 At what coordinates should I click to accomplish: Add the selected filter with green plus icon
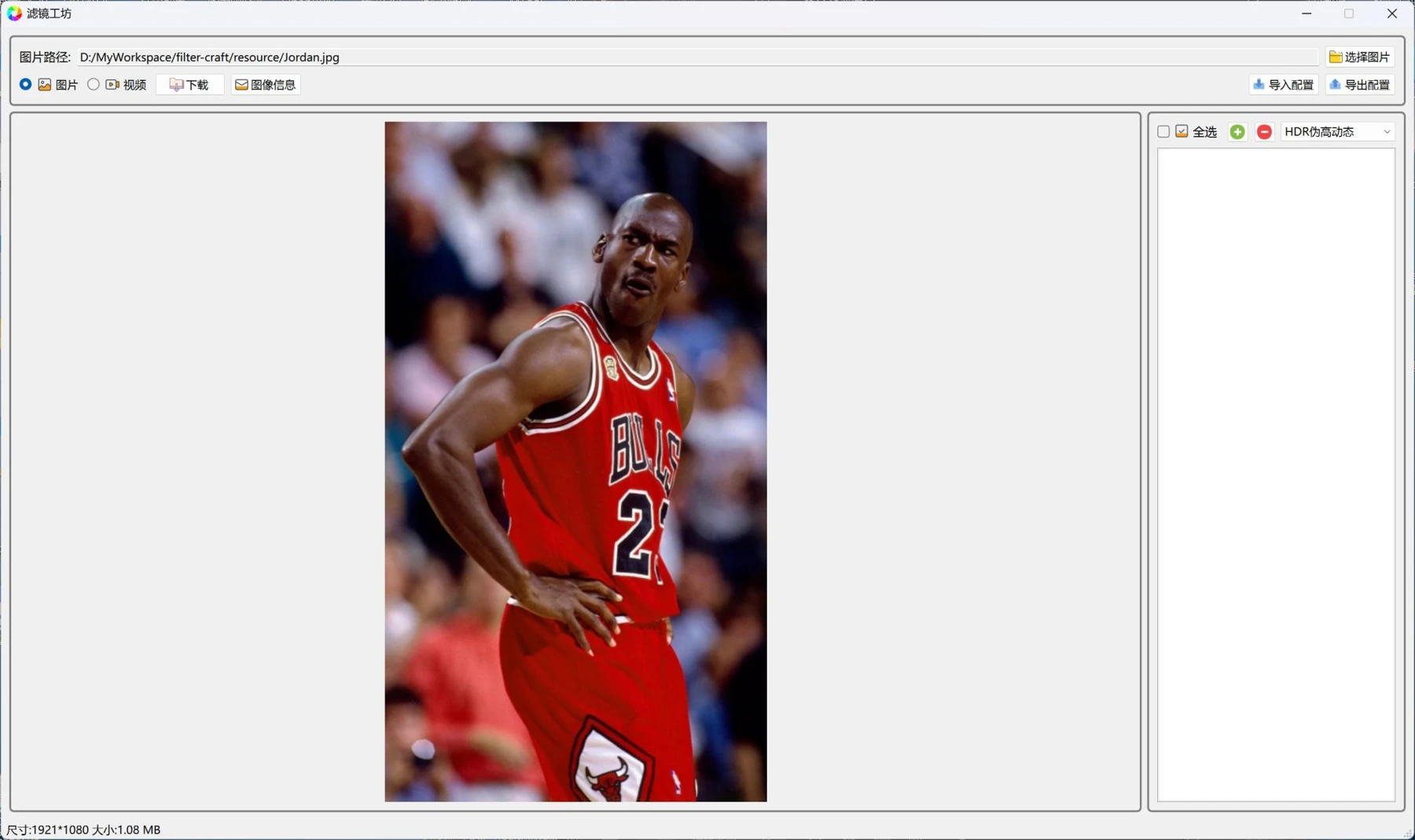[1237, 132]
